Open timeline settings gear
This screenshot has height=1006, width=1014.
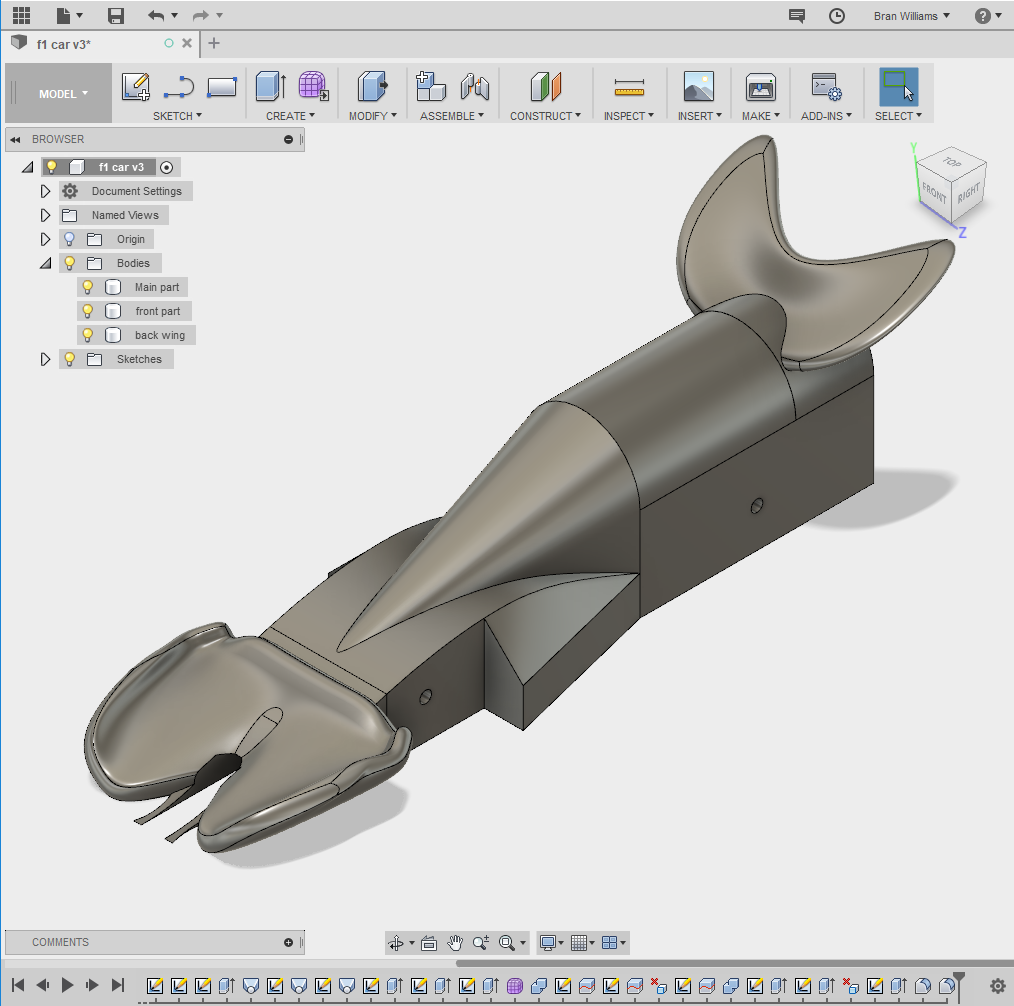coord(998,986)
